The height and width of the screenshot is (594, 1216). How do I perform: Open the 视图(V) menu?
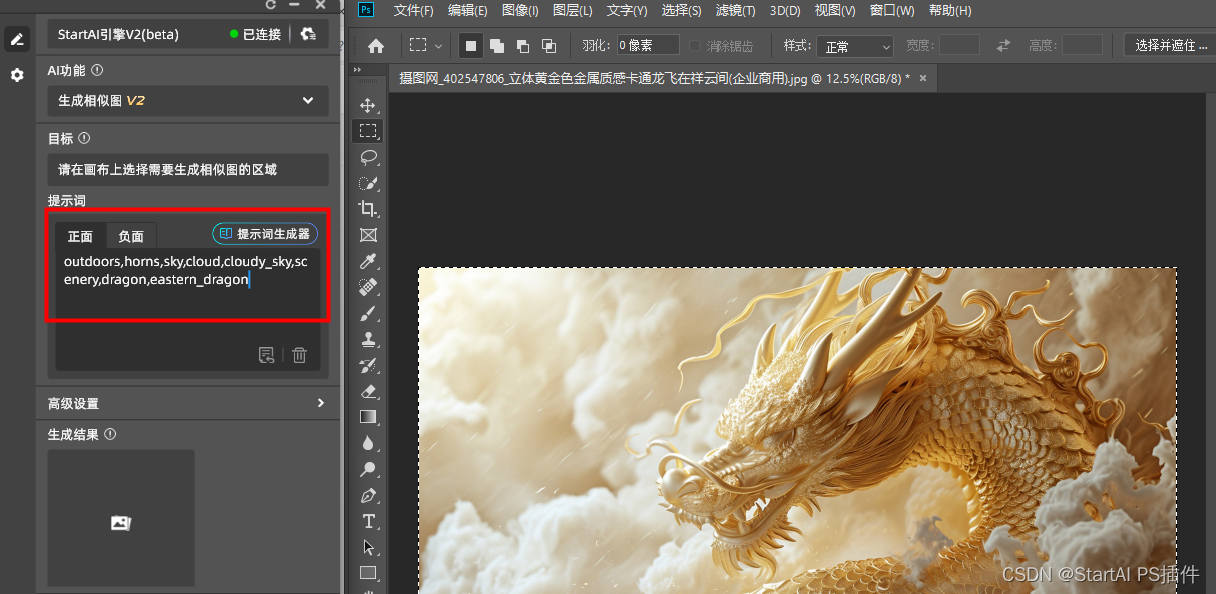tap(835, 11)
